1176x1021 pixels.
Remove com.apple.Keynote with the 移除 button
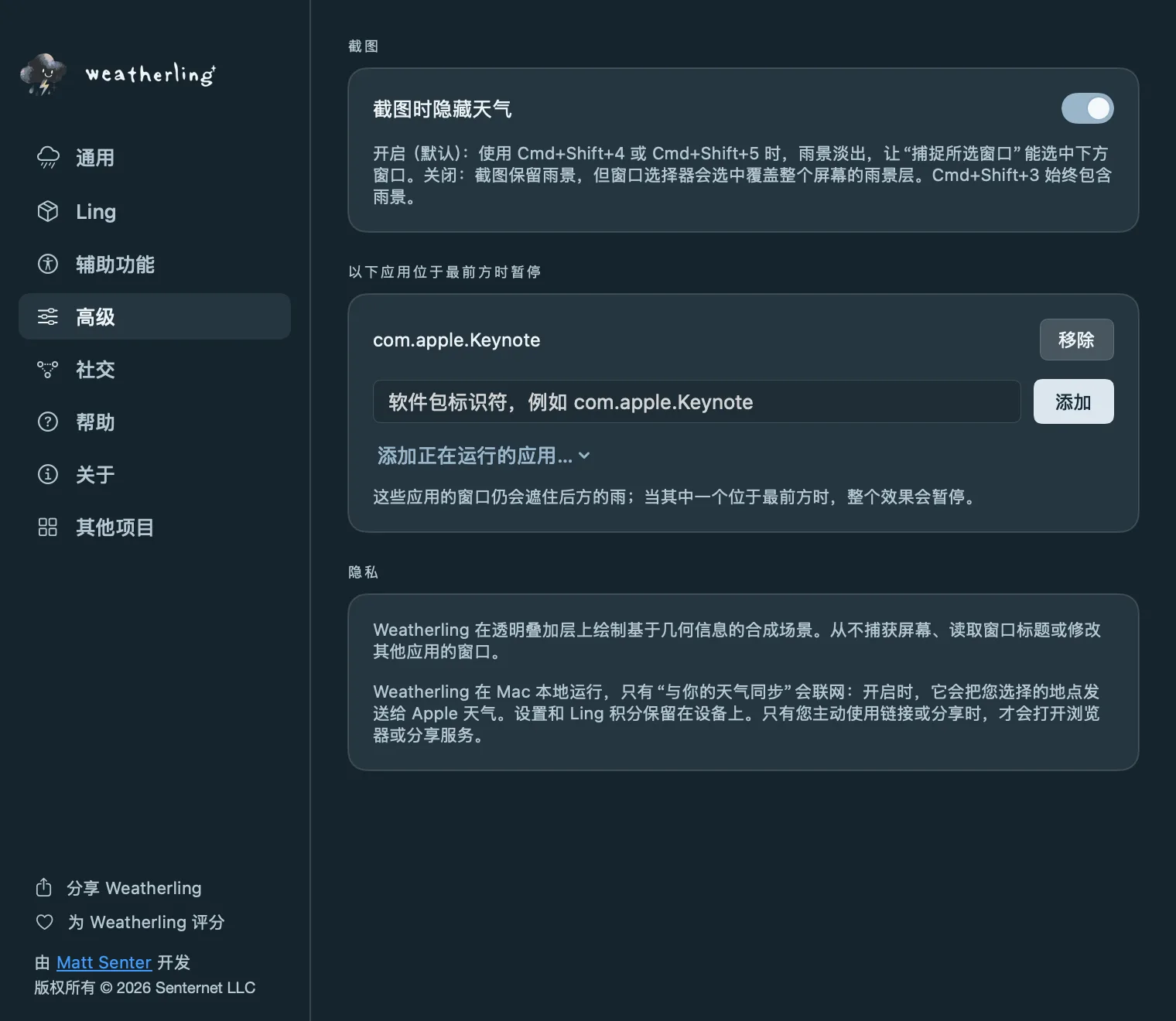[x=1076, y=340]
